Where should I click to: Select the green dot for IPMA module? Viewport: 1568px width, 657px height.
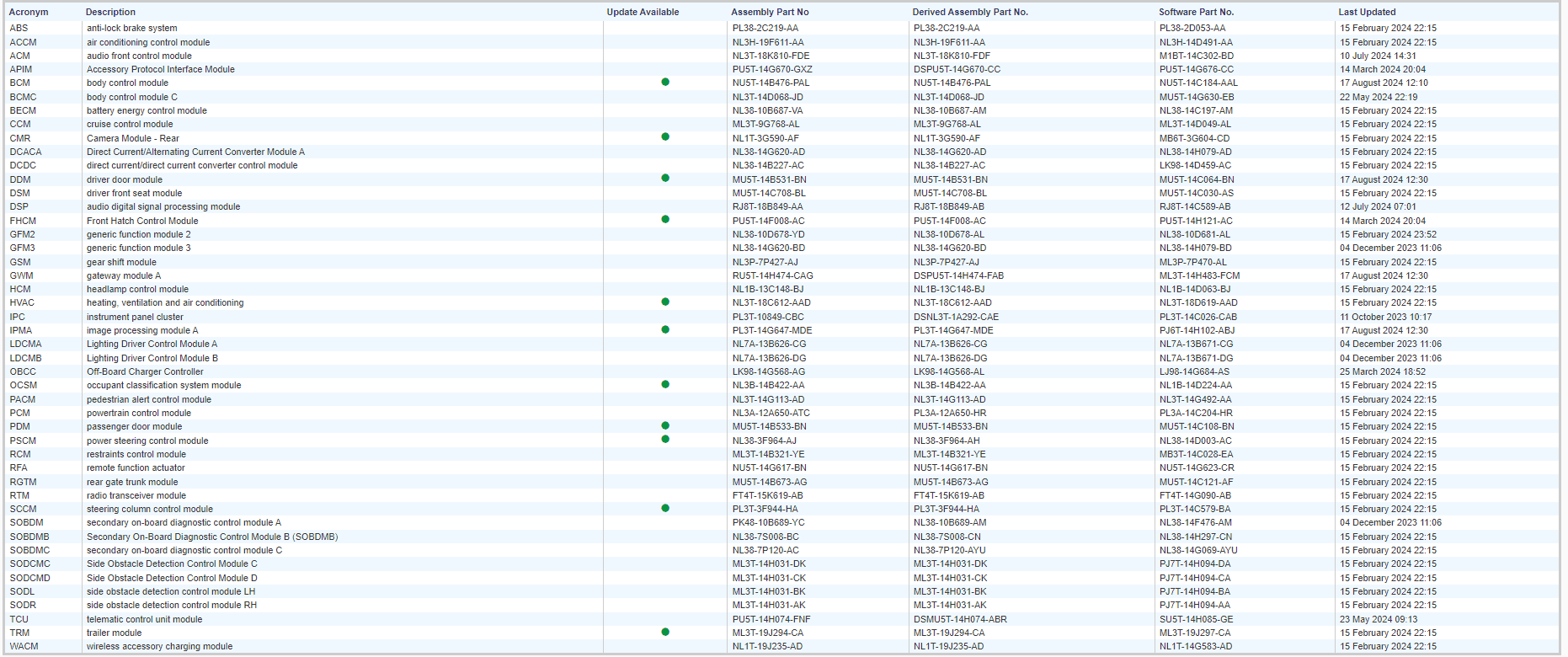point(665,330)
